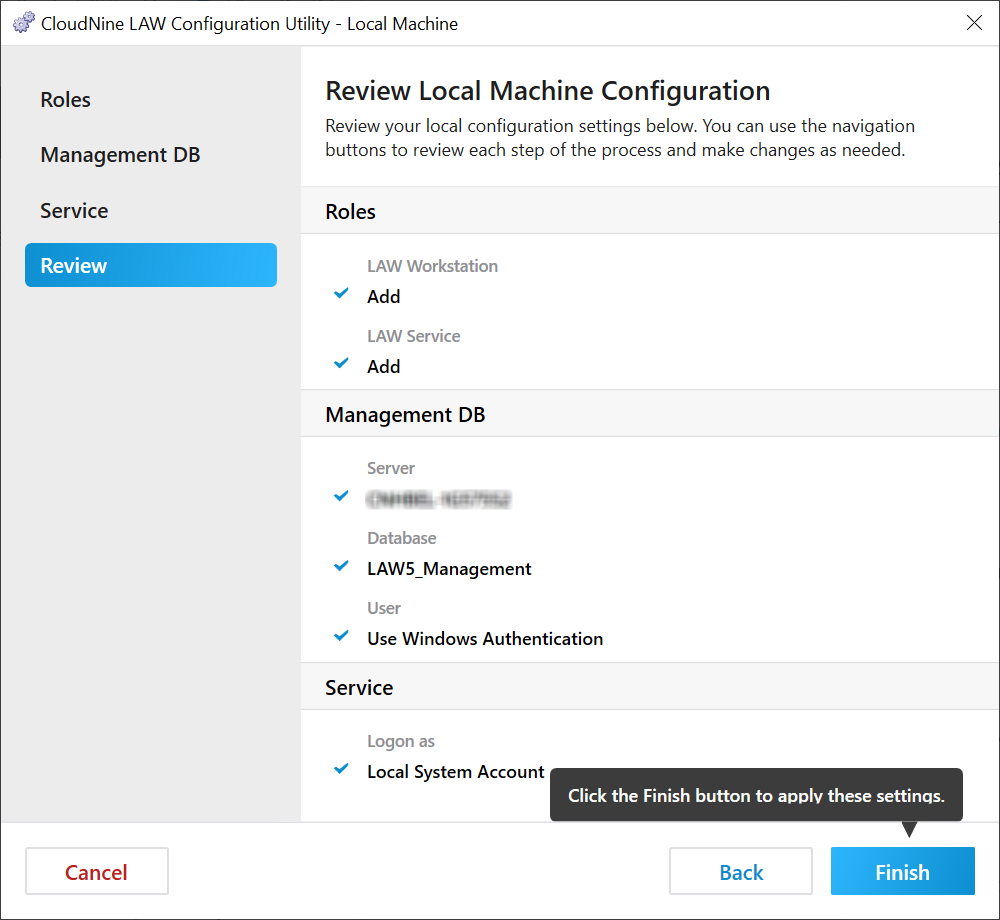
Task: Click the Review Local Machine Configuration heading
Action: click(x=547, y=91)
